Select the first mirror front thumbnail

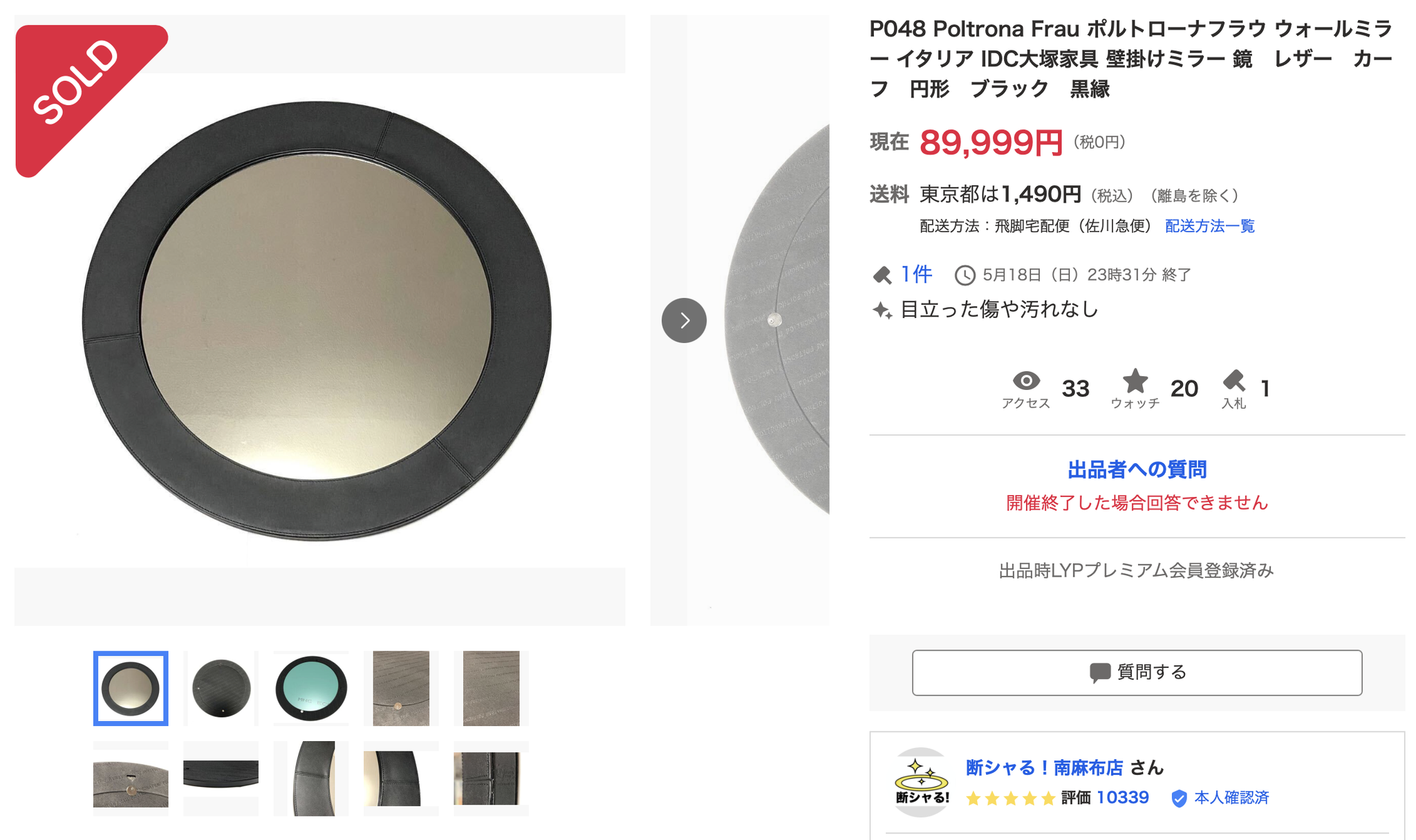(131, 689)
